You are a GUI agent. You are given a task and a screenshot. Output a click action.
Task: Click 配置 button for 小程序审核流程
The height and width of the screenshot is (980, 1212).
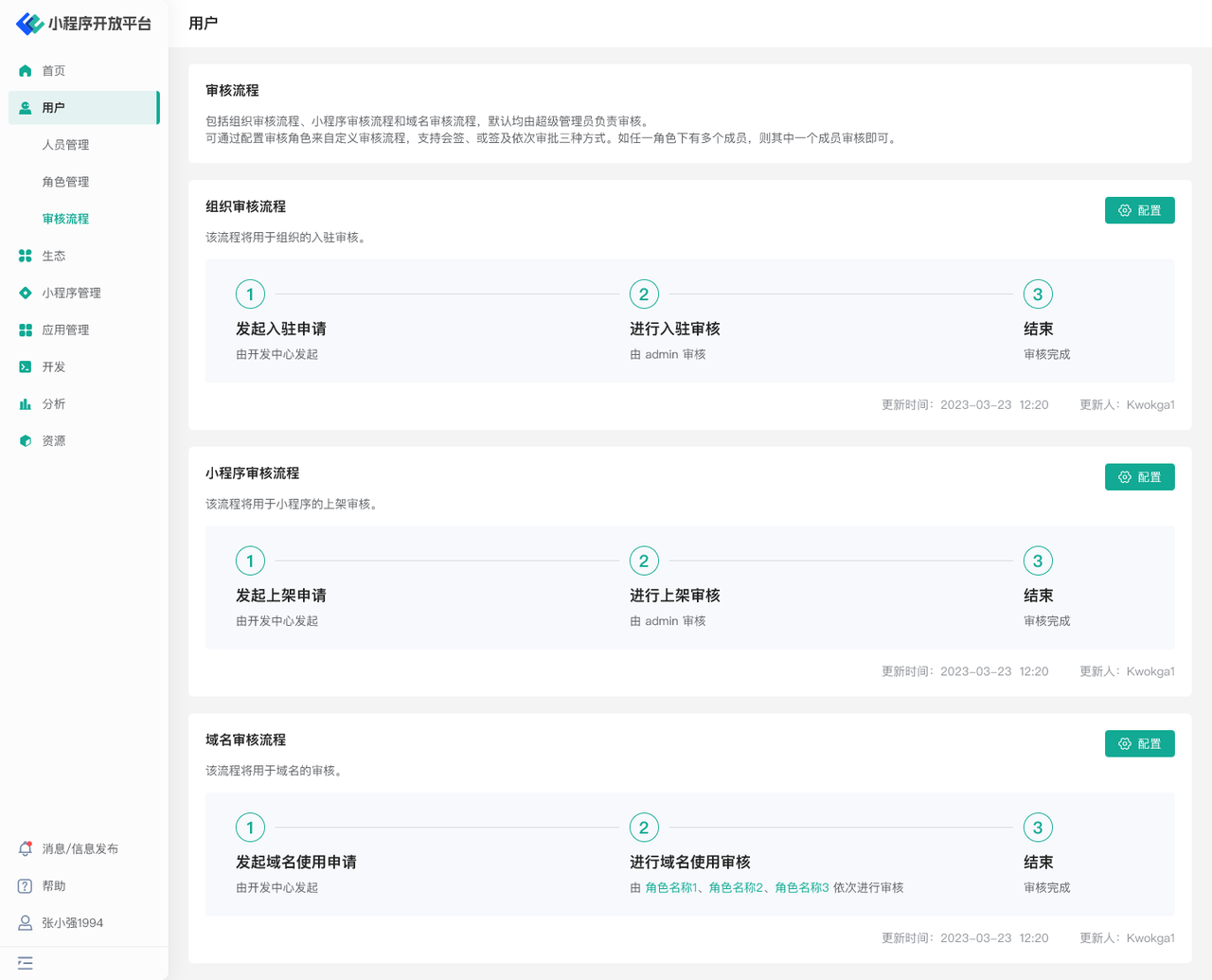(x=1139, y=477)
